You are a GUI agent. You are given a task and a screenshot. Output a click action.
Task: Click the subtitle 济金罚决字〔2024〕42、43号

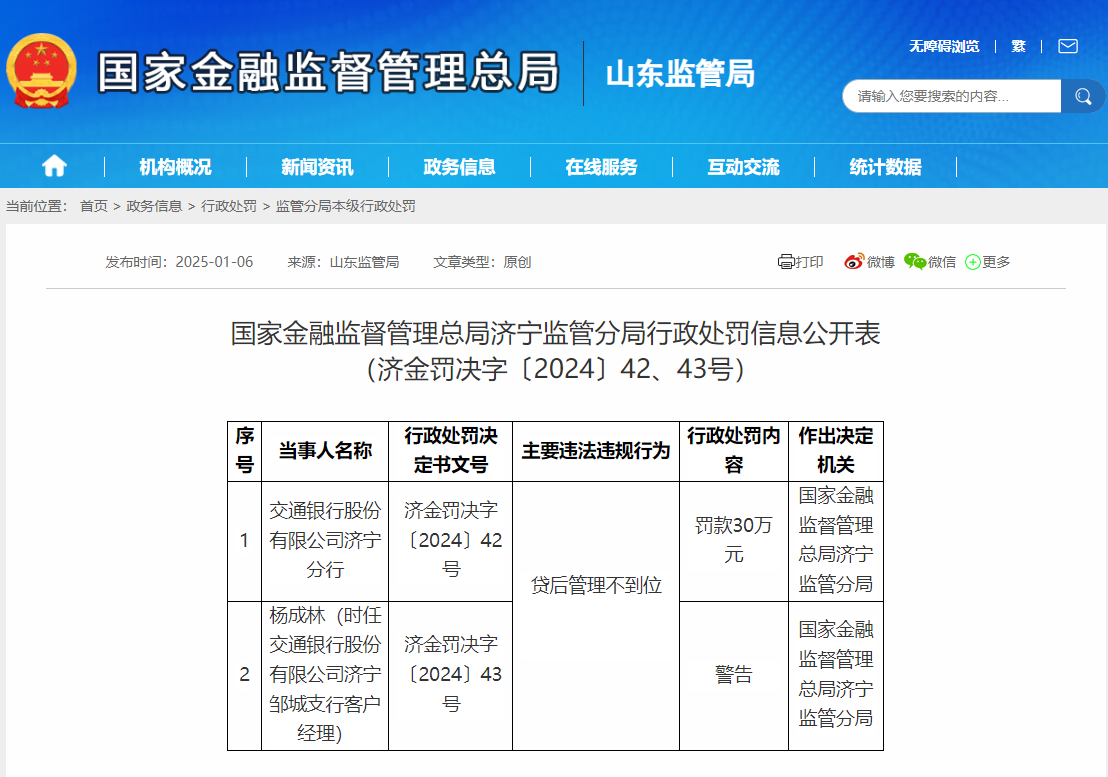click(x=555, y=369)
